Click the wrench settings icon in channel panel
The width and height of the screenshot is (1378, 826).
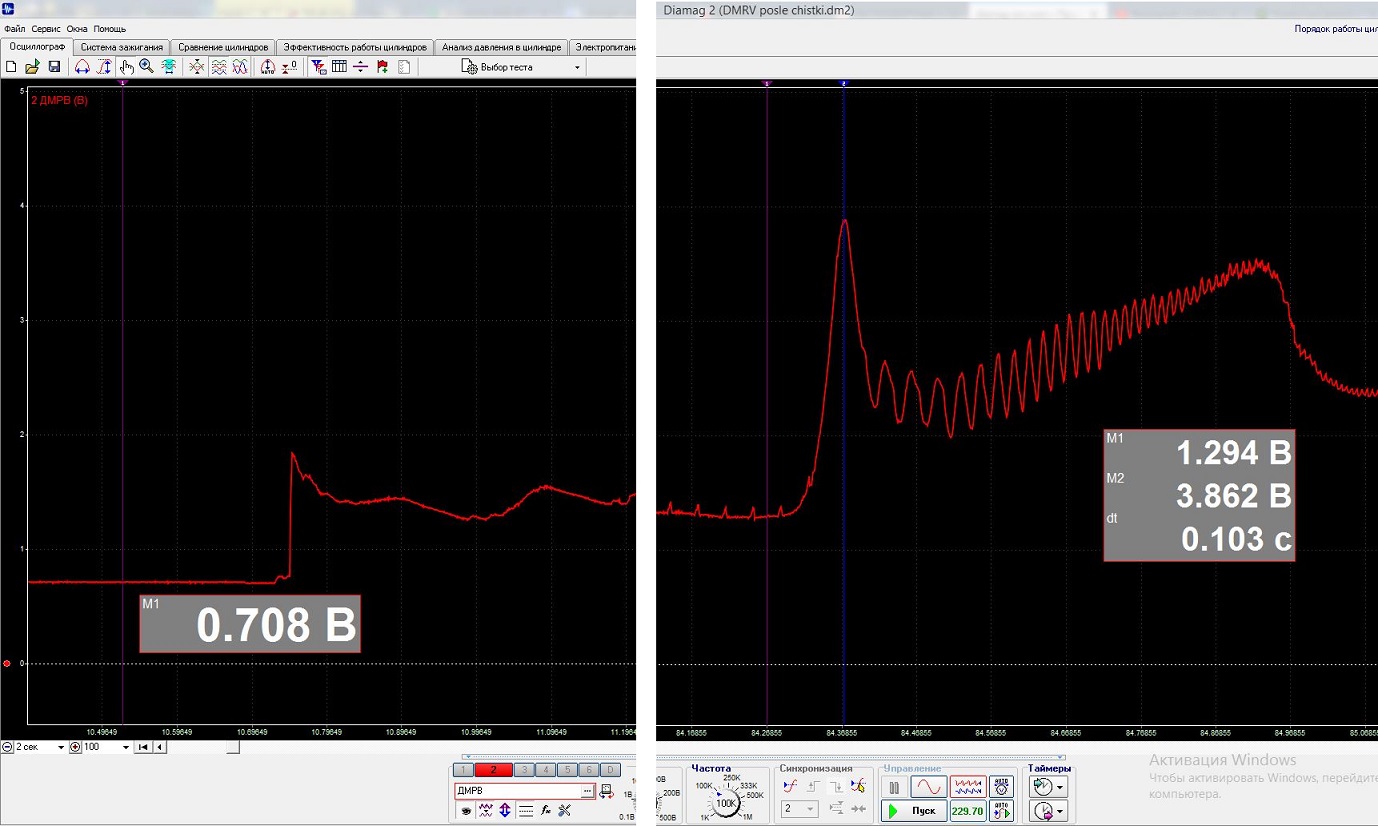click(565, 811)
